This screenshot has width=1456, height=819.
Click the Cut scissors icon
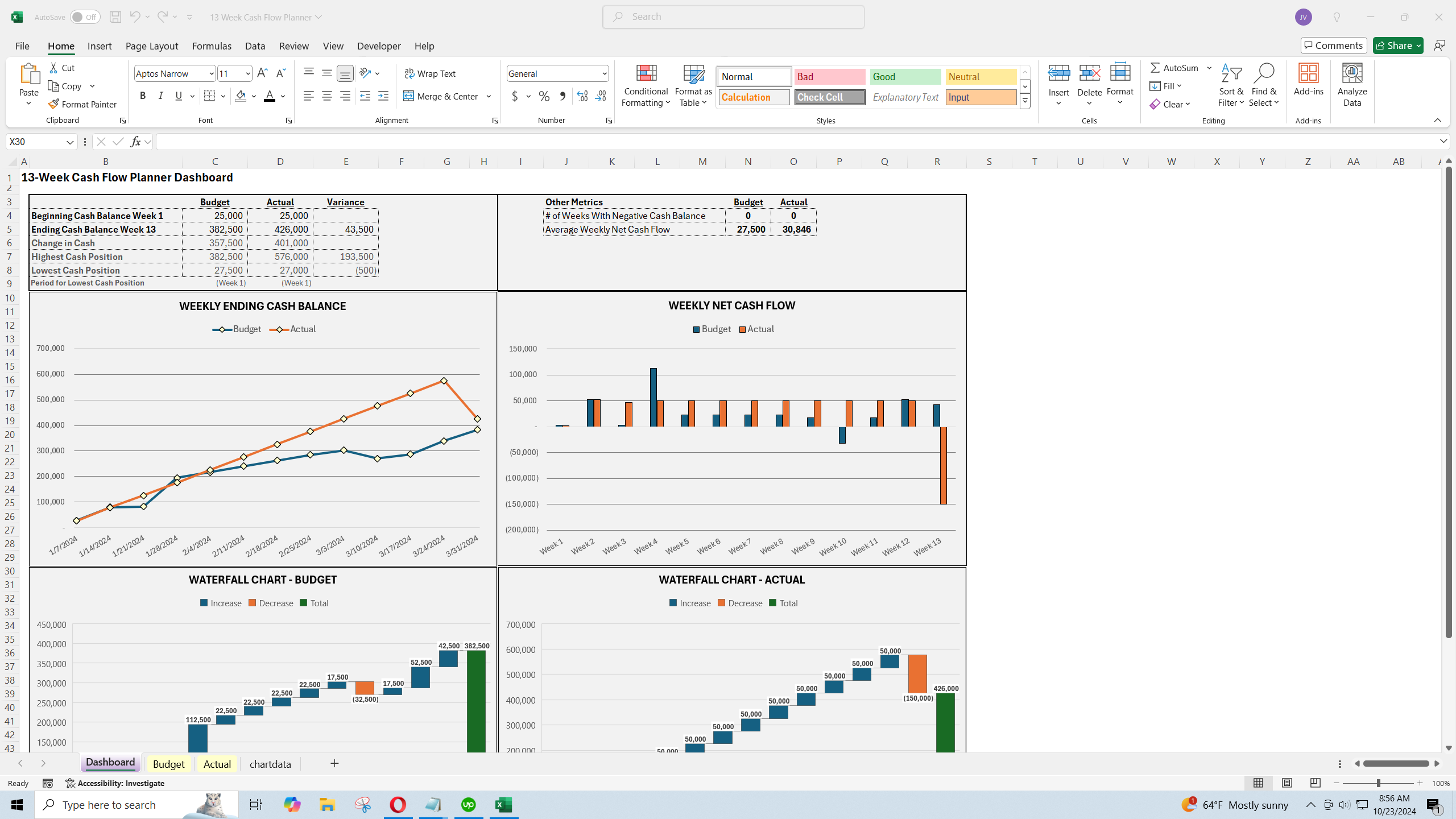click(53, 68)
